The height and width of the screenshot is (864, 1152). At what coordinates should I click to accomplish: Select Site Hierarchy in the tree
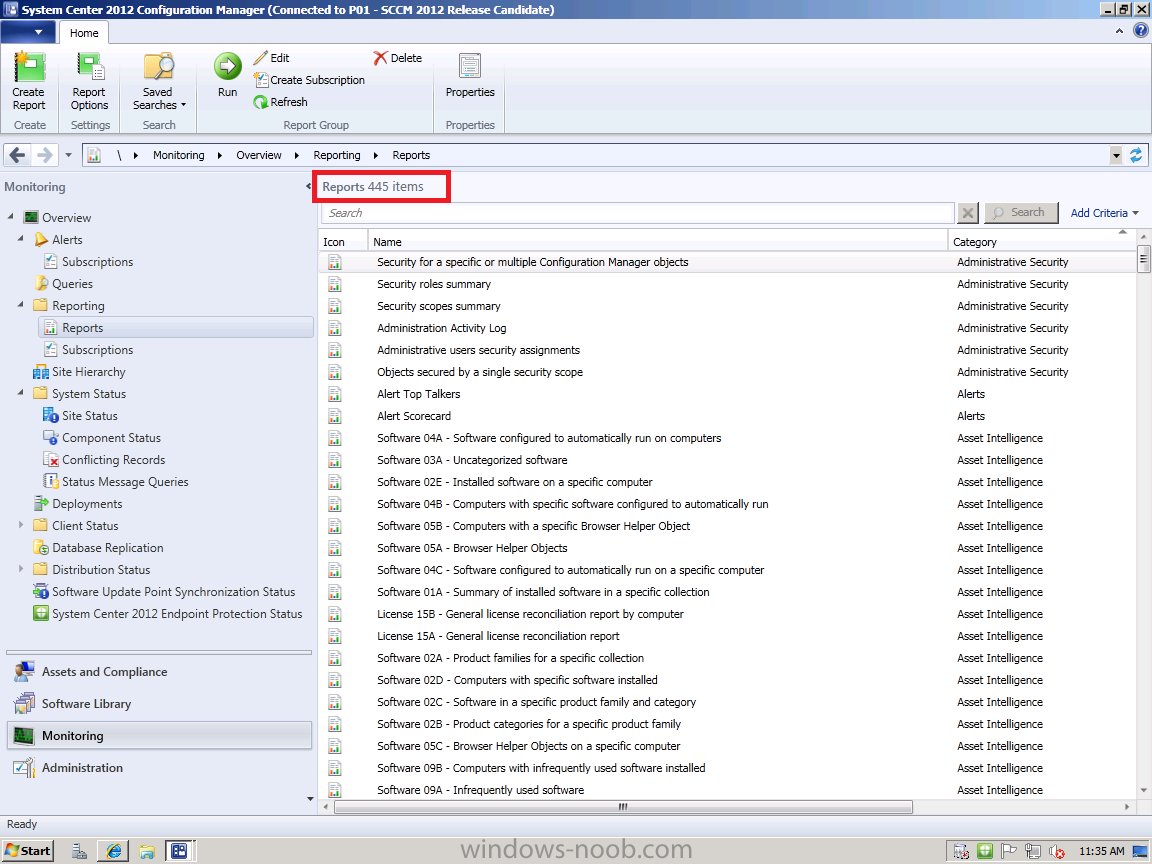click(88, 372)
